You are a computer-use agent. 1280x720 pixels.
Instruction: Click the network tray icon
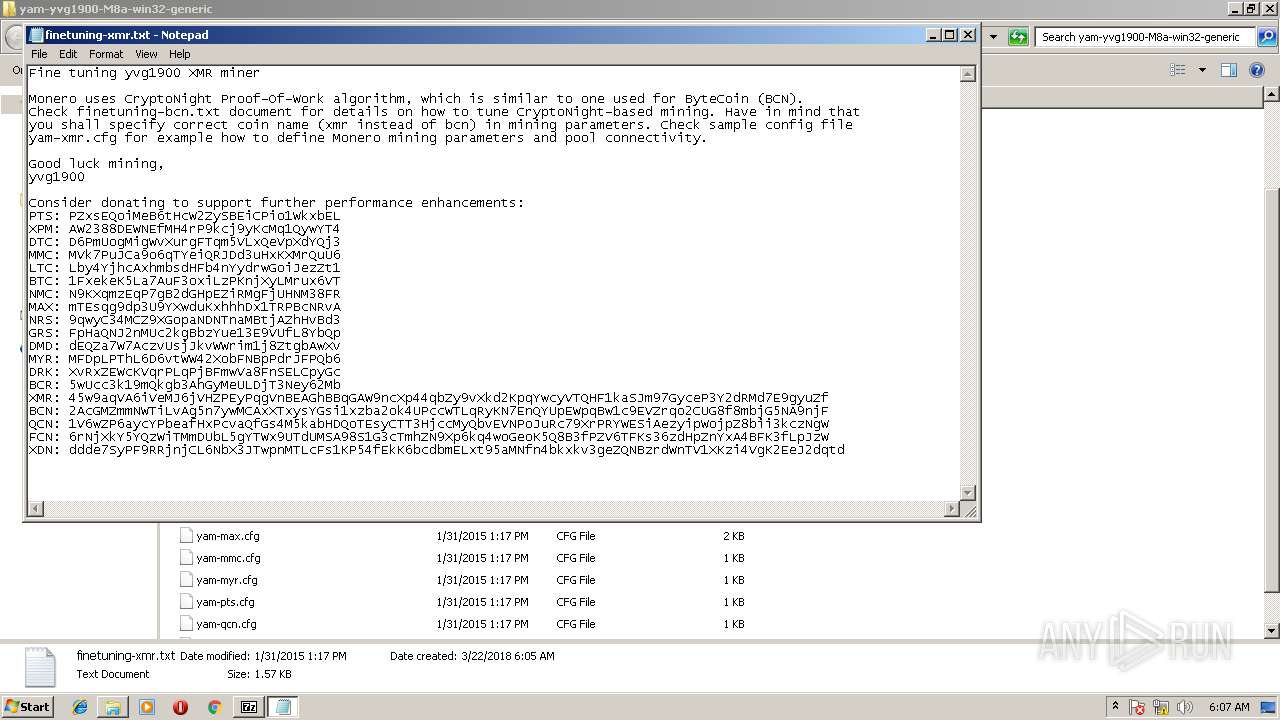1162,707
